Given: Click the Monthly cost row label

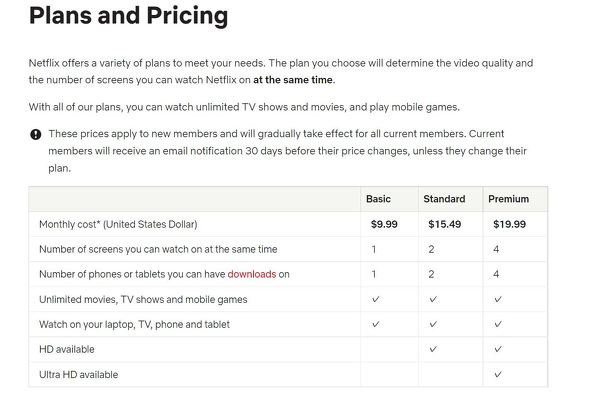Looking at the screenshot, I should 118,224.
